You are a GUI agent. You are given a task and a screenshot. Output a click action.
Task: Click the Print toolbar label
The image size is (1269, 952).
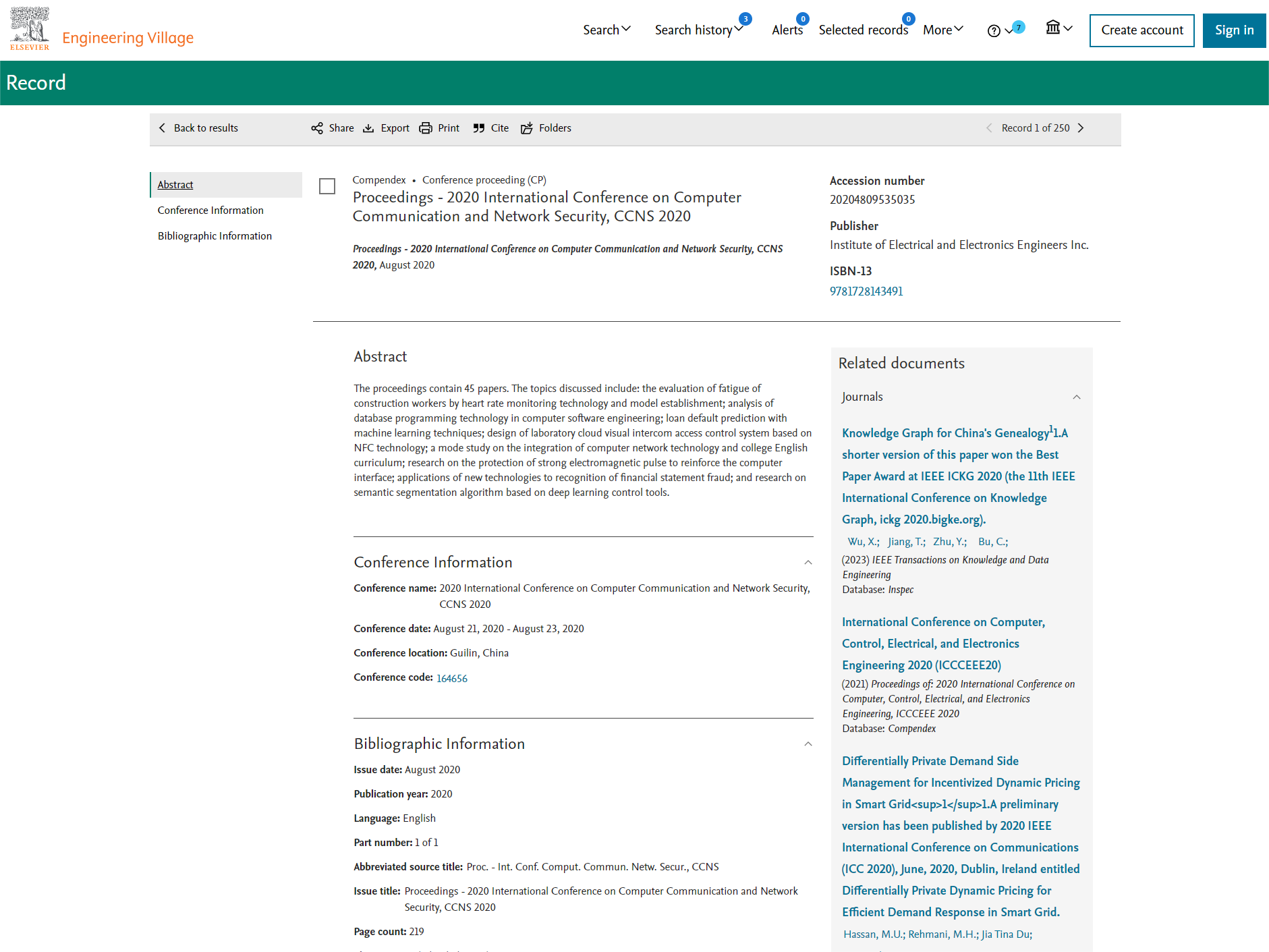tap(449, 128)
